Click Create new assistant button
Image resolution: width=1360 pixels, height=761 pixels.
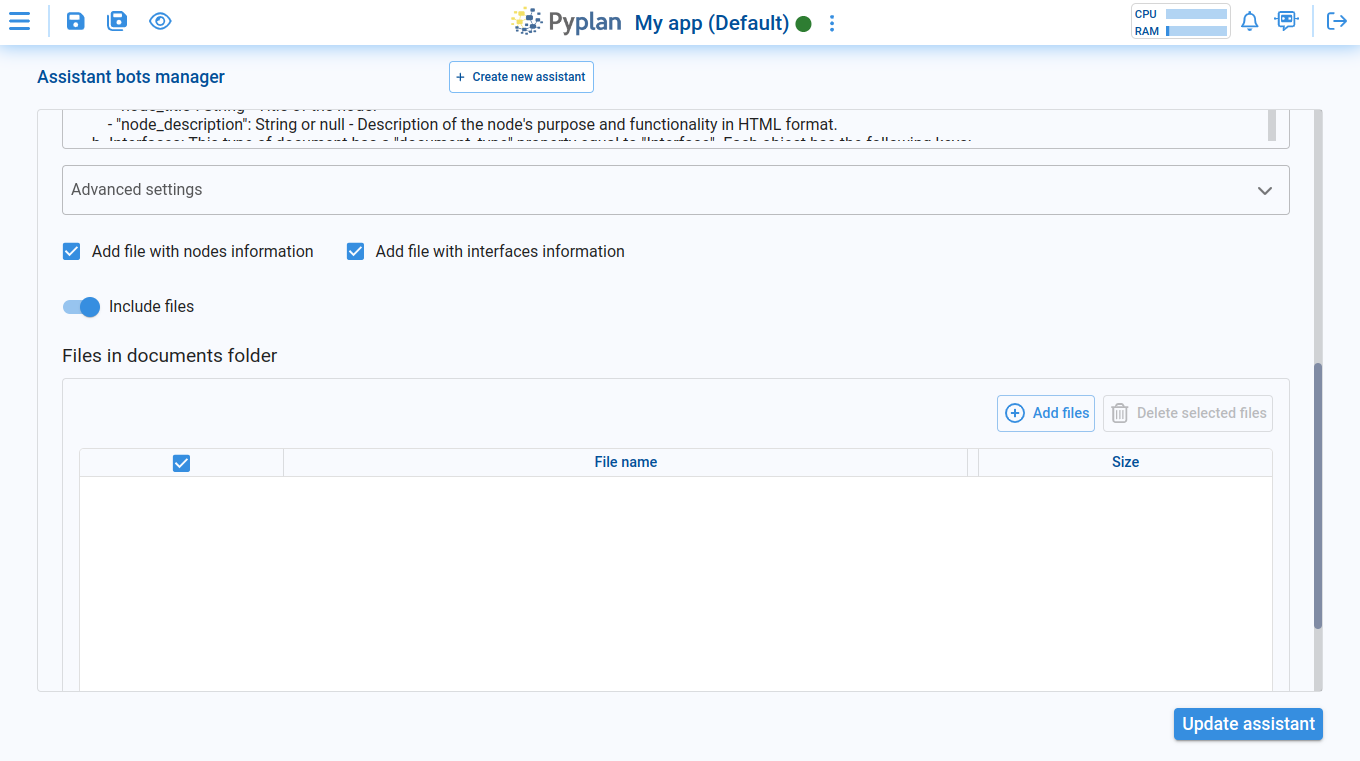pos(521,77)
